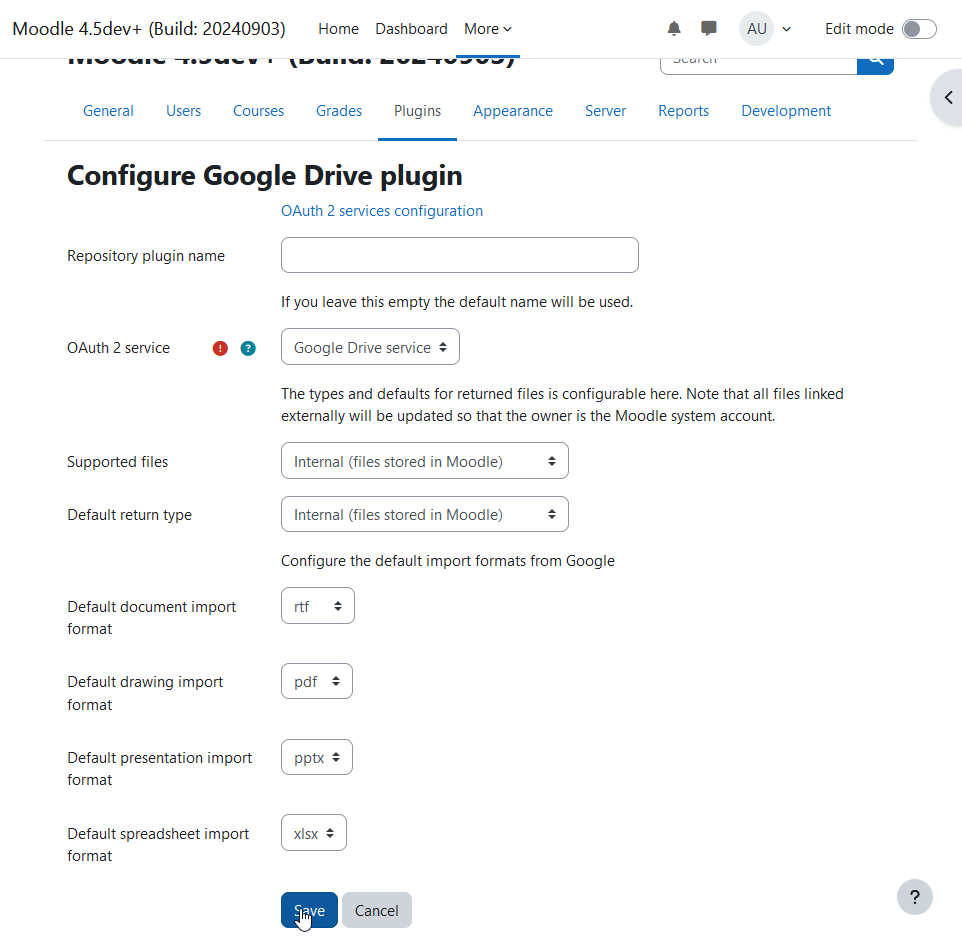Switch to the General tab

[x=108, y=111]
